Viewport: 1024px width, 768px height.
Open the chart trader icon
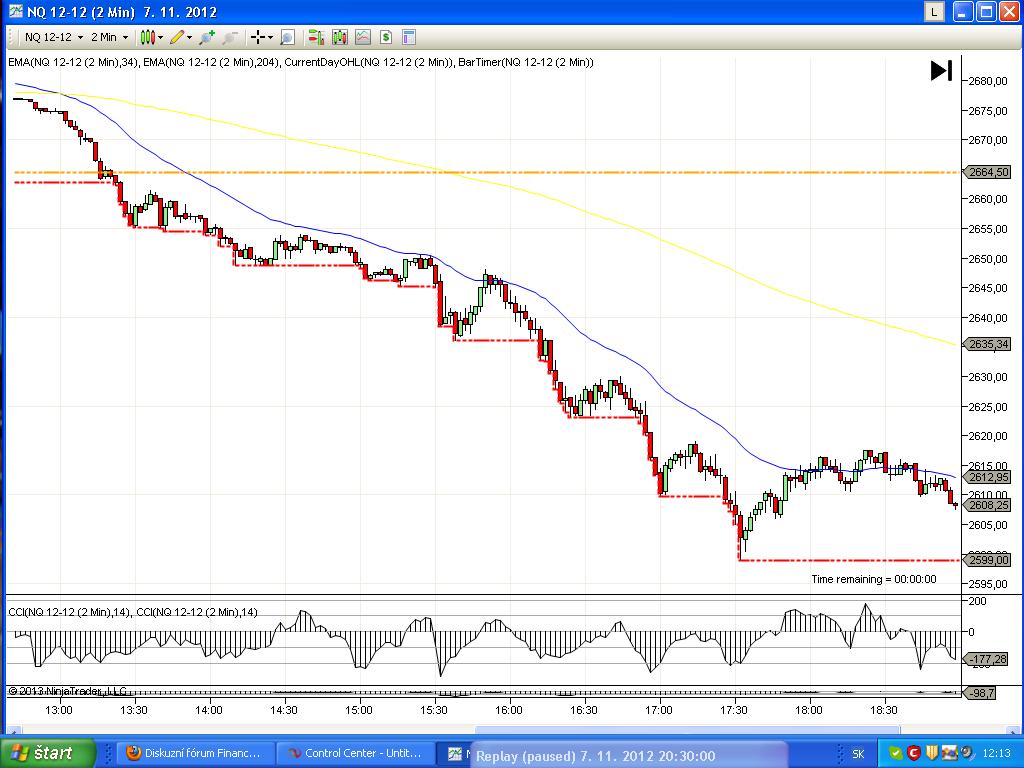[317, 37]
